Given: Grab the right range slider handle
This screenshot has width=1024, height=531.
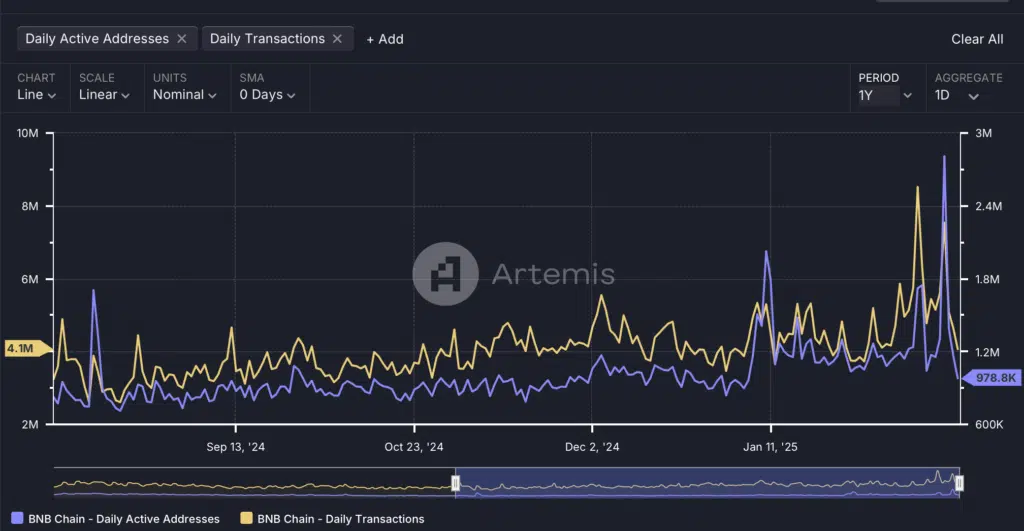Looking at the screenshot, I should [x=959, y=483].
